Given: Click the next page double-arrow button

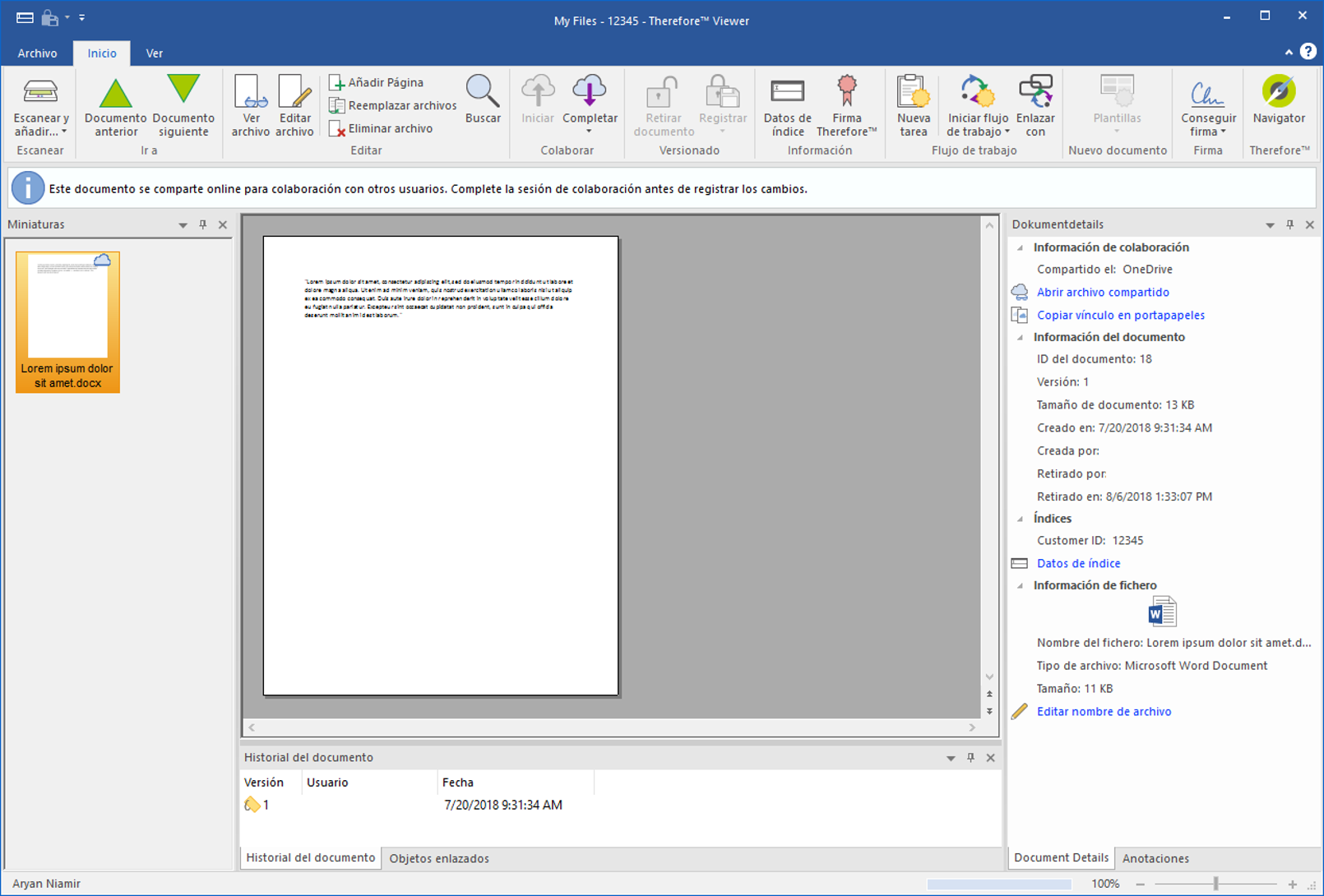Looking at the screenshot, I should 989,711.
